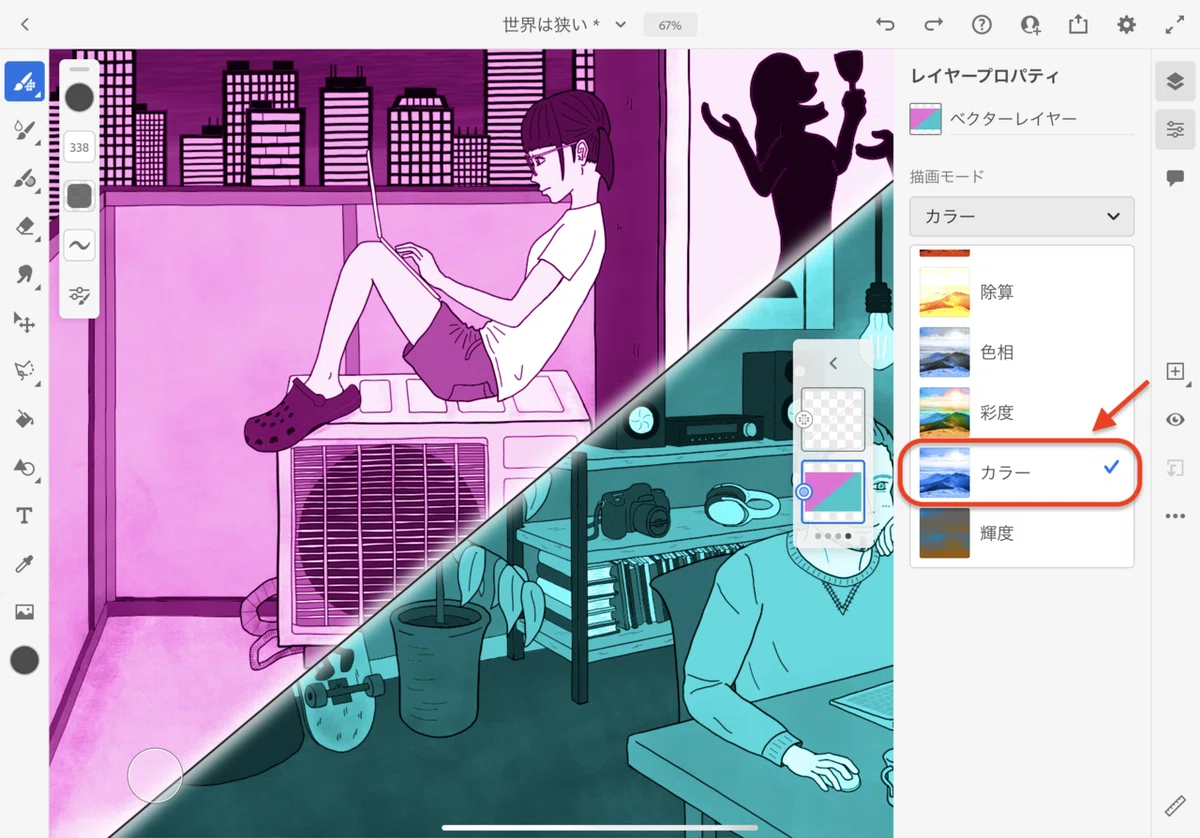Choose the 輝度 blend mode
Screen dimensions: 1200x838
click(x=1022, y=533)
